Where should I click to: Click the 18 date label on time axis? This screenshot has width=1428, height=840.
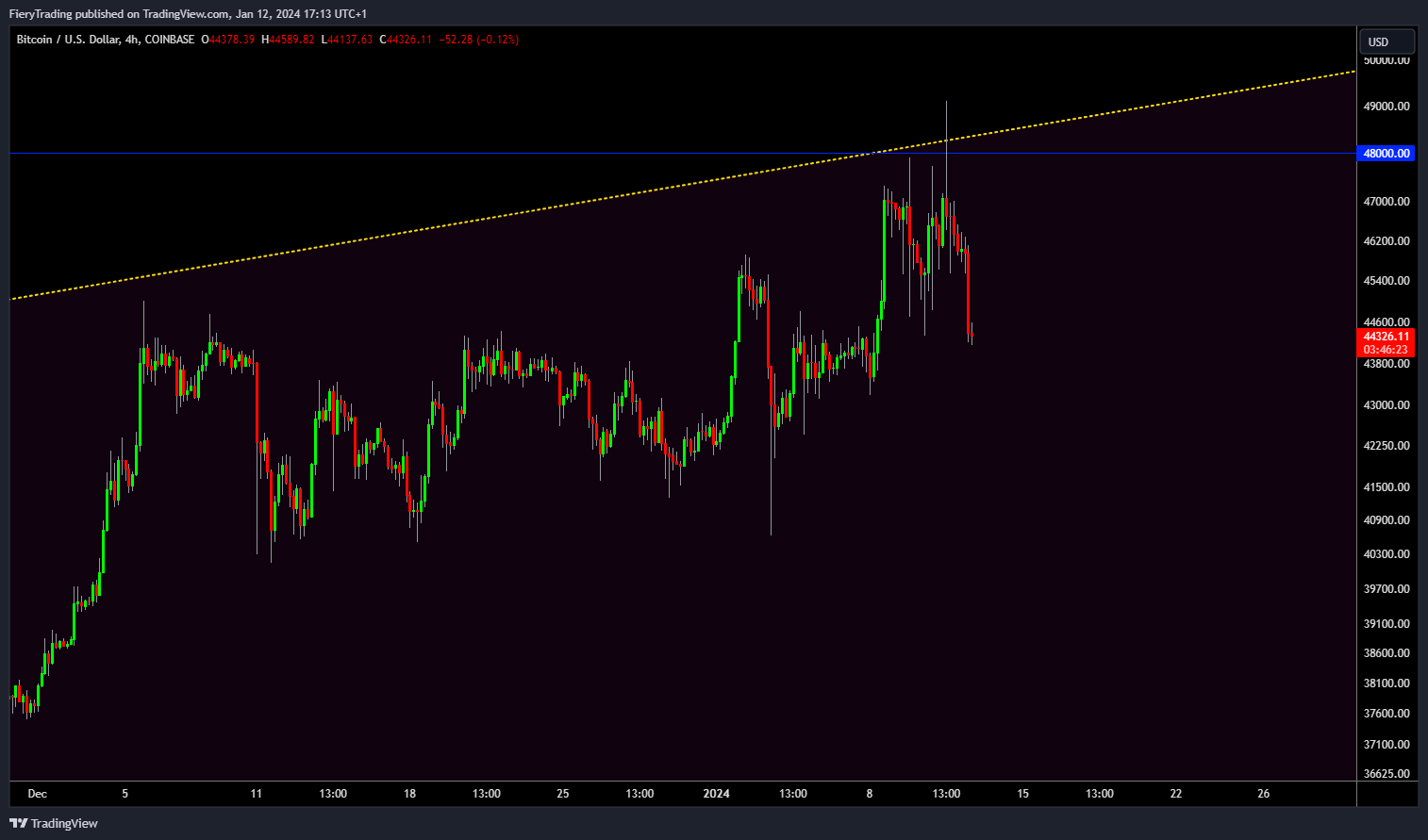pos(410,794)
